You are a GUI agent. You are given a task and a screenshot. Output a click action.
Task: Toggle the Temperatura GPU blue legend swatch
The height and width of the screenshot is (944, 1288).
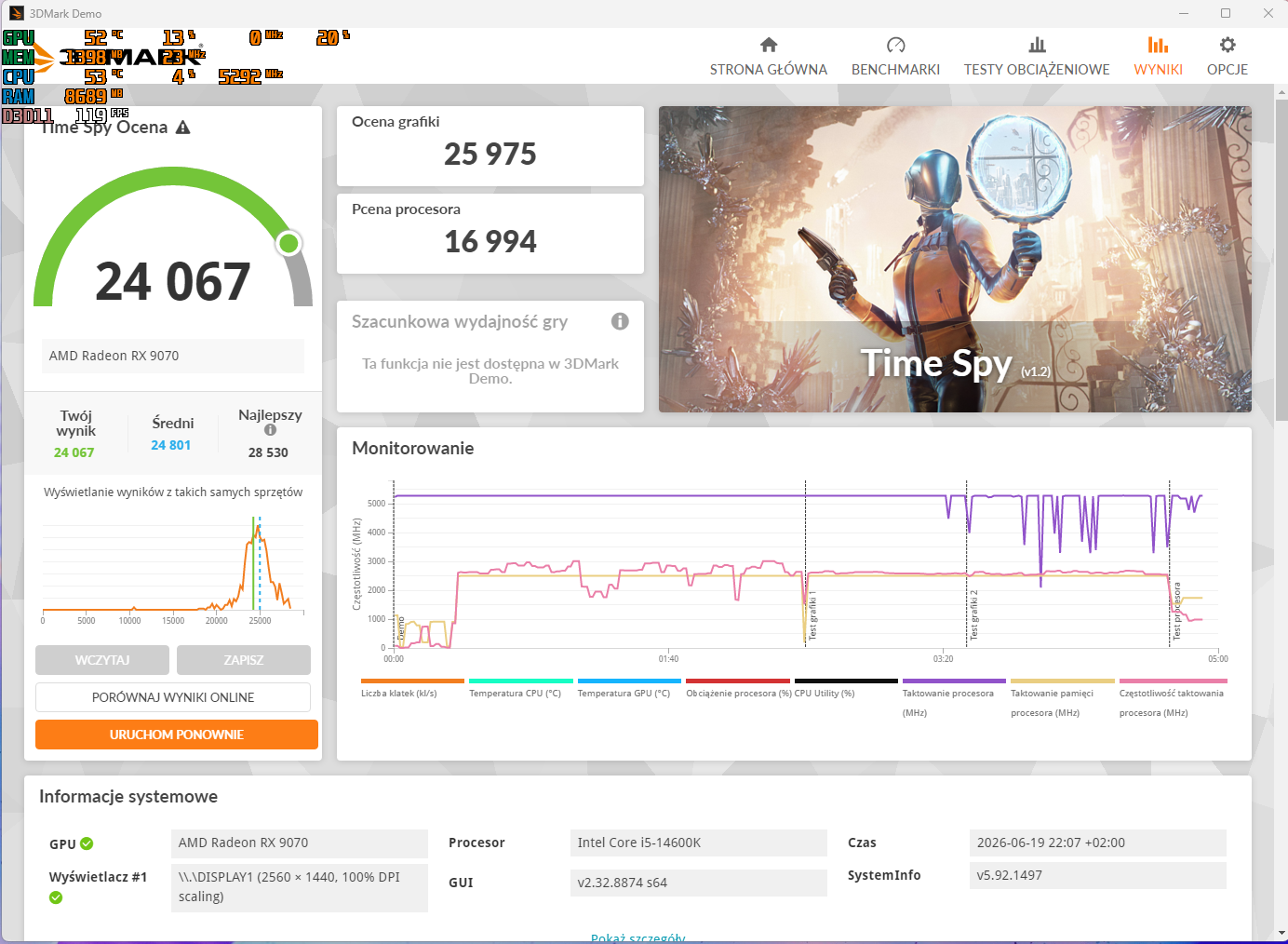[629, 681]
